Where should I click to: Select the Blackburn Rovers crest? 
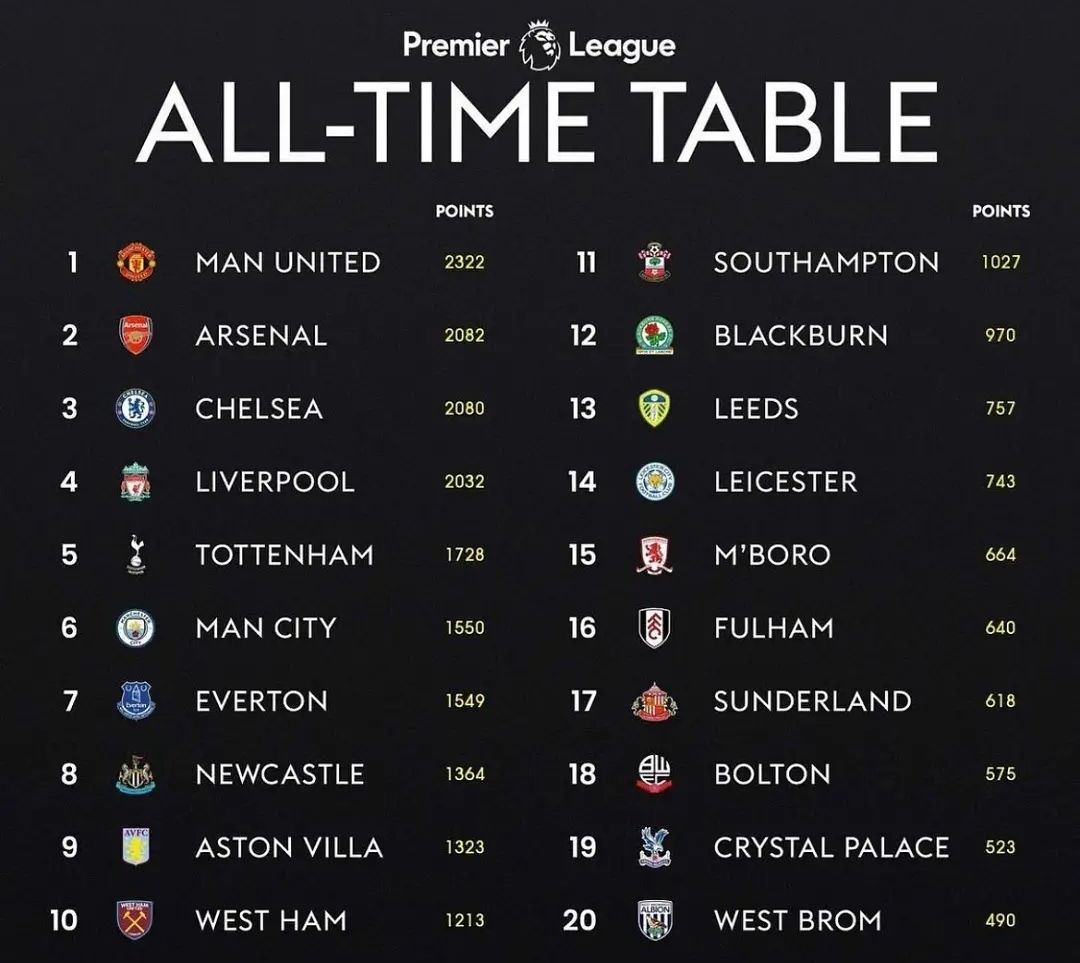[x=654, y=335]
